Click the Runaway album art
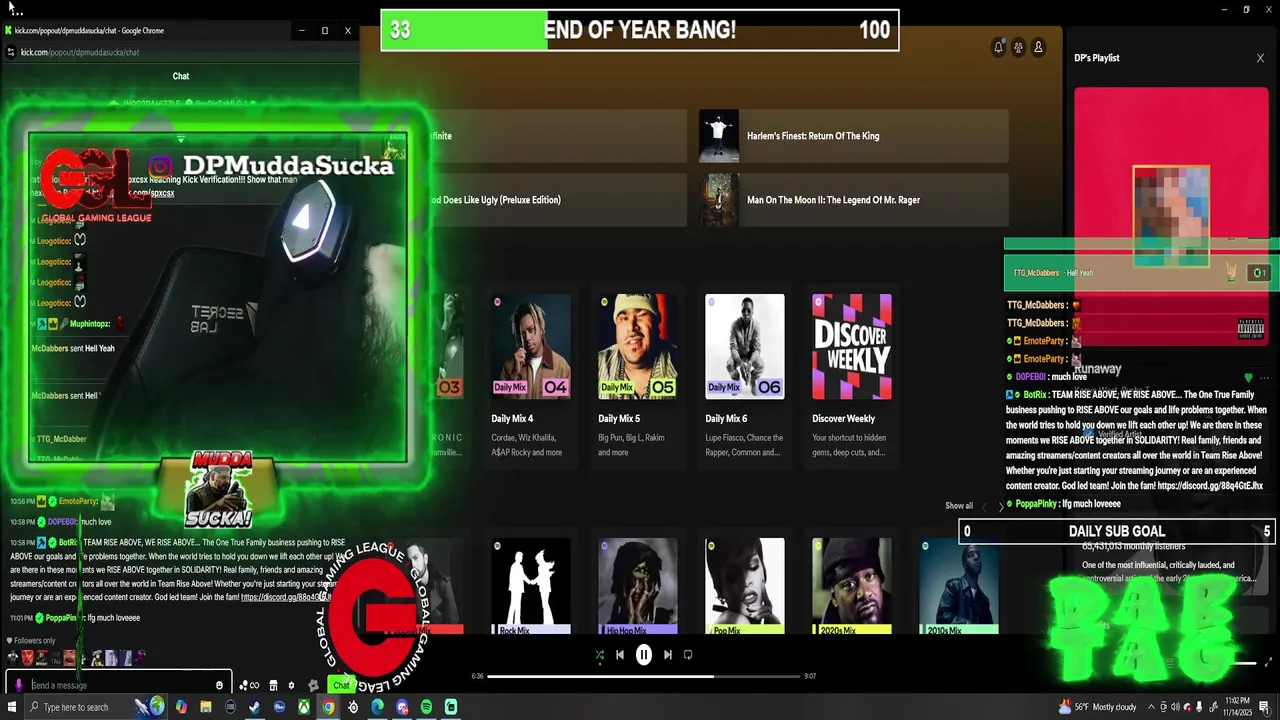Screen dimensions: 1280x720 (x=1171, y=217)
